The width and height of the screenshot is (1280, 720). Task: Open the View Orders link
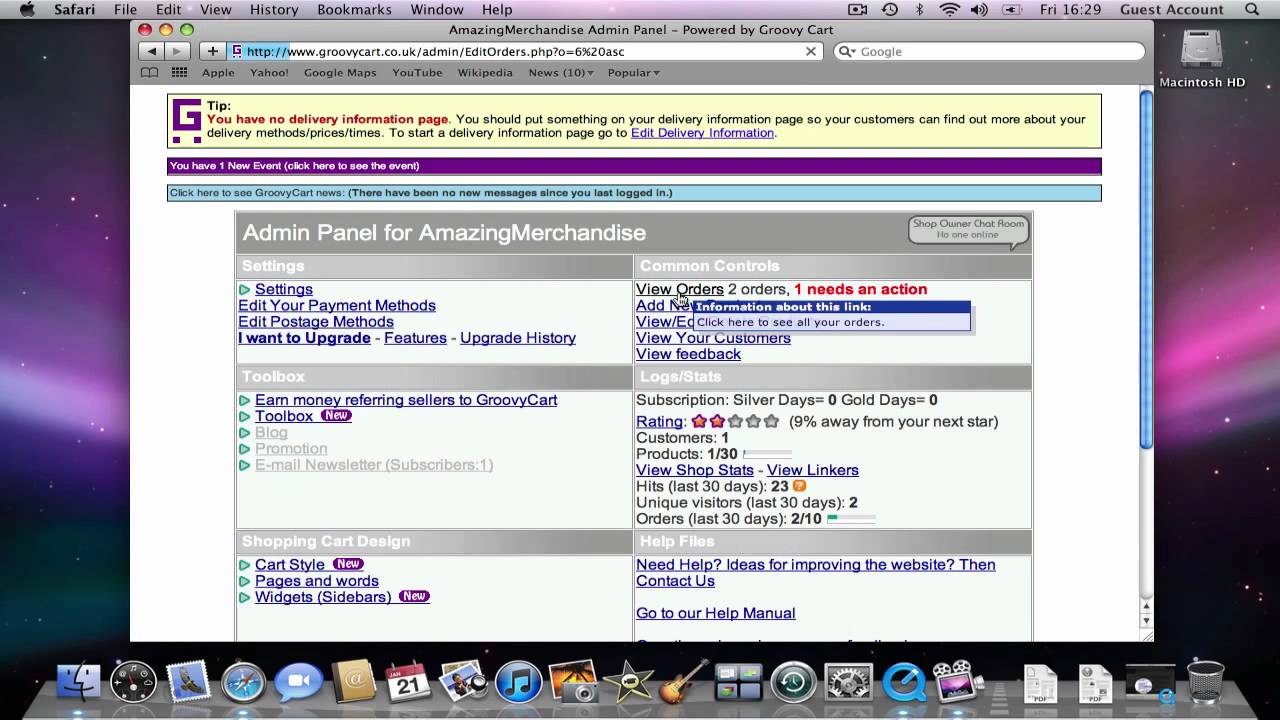(x=679, y=290)
